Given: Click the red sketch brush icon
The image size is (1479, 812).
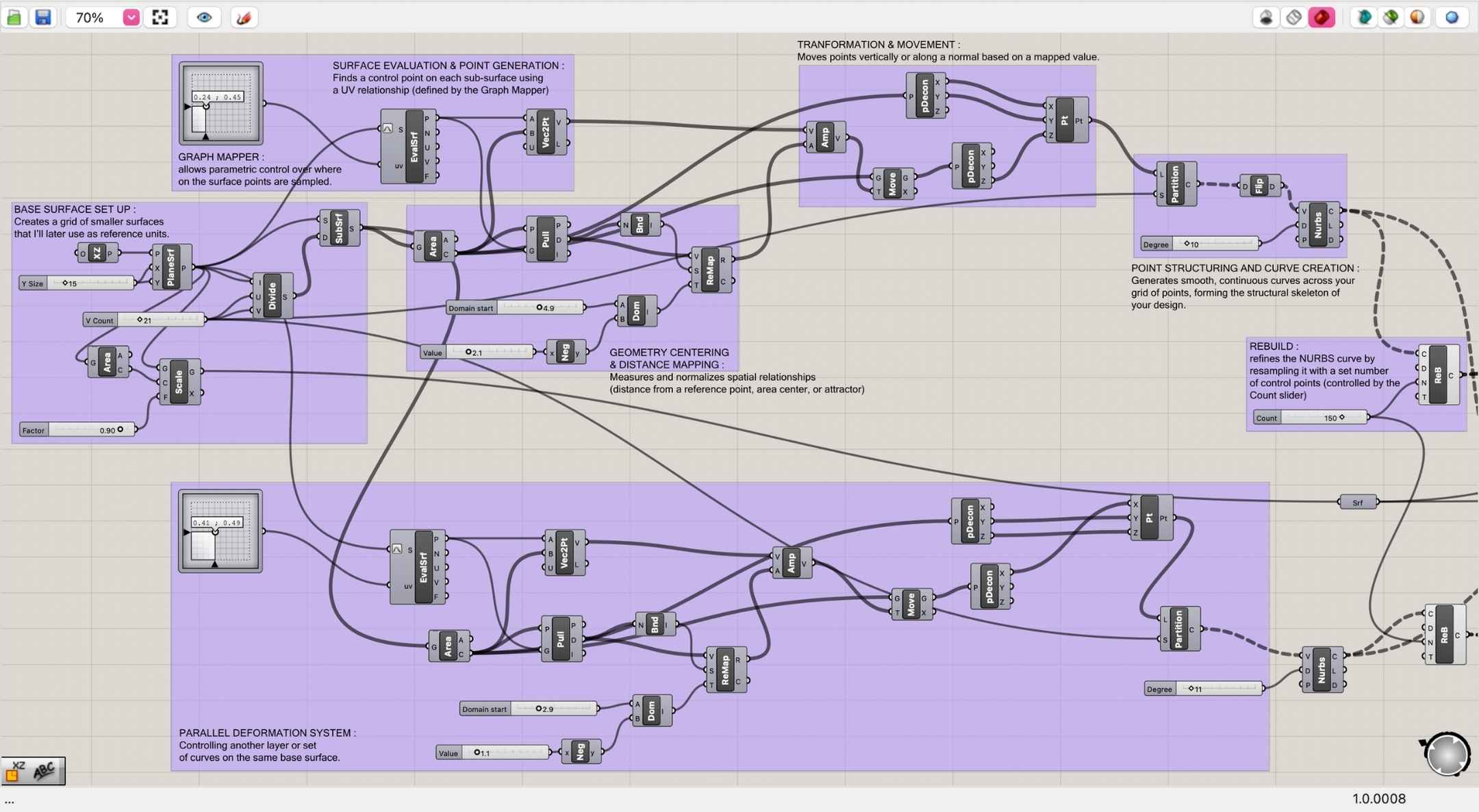Looking at the screenshot, I should point(244,17).
